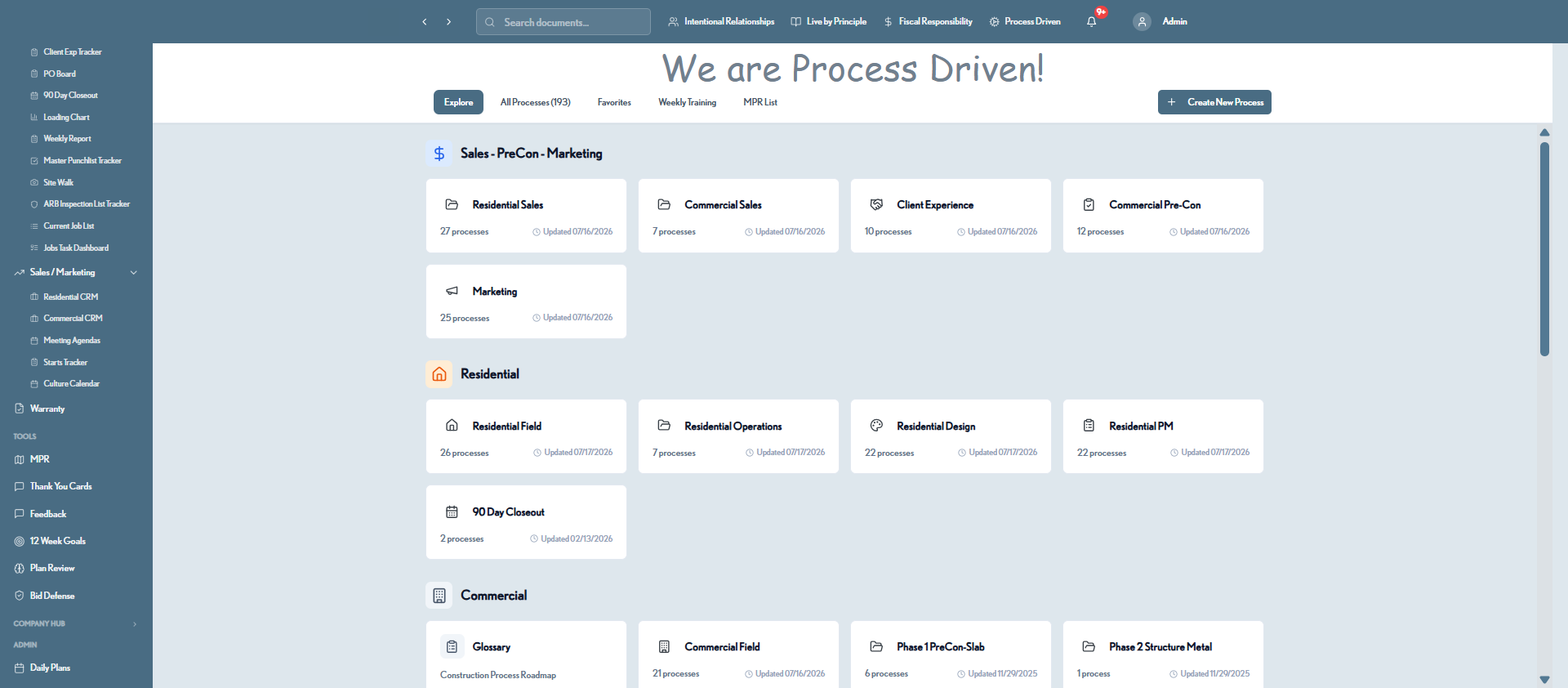Click the Bid Defense shield icon

pos(19,596)
